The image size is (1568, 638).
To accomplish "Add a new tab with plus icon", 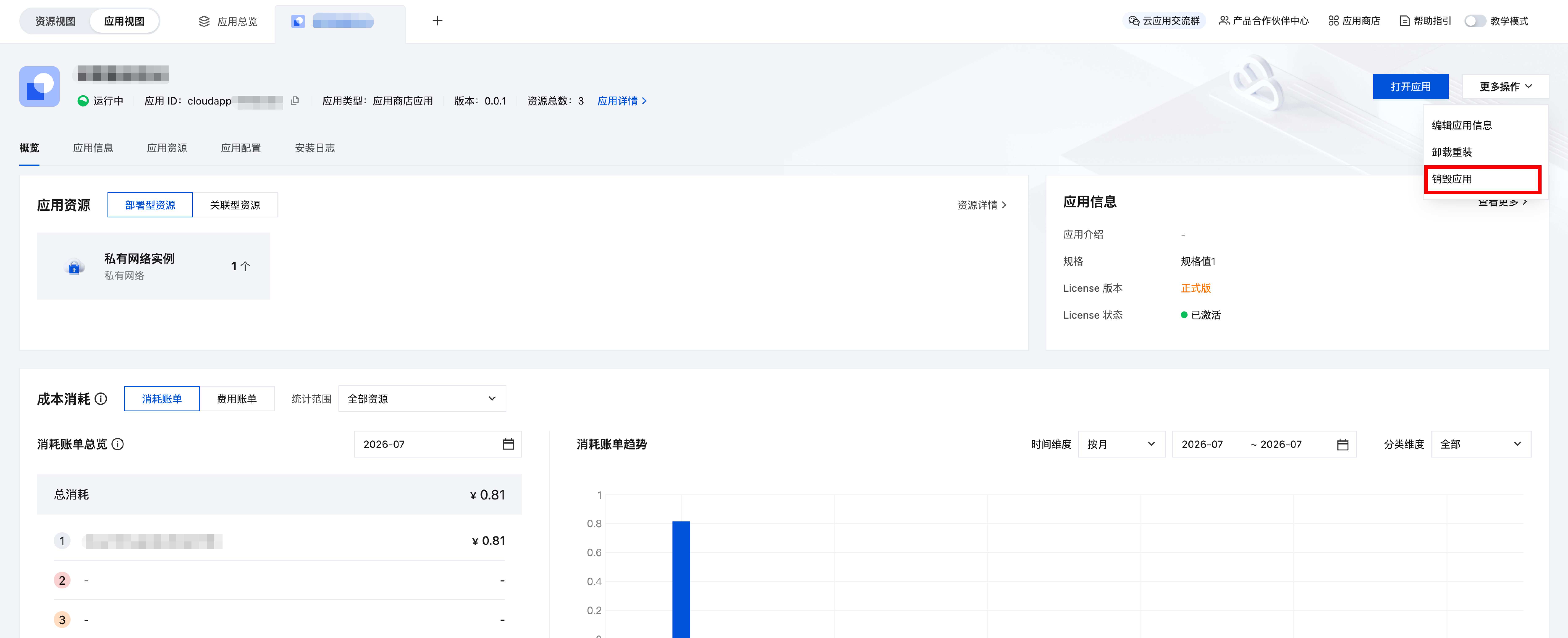I will tap(437, 21).
